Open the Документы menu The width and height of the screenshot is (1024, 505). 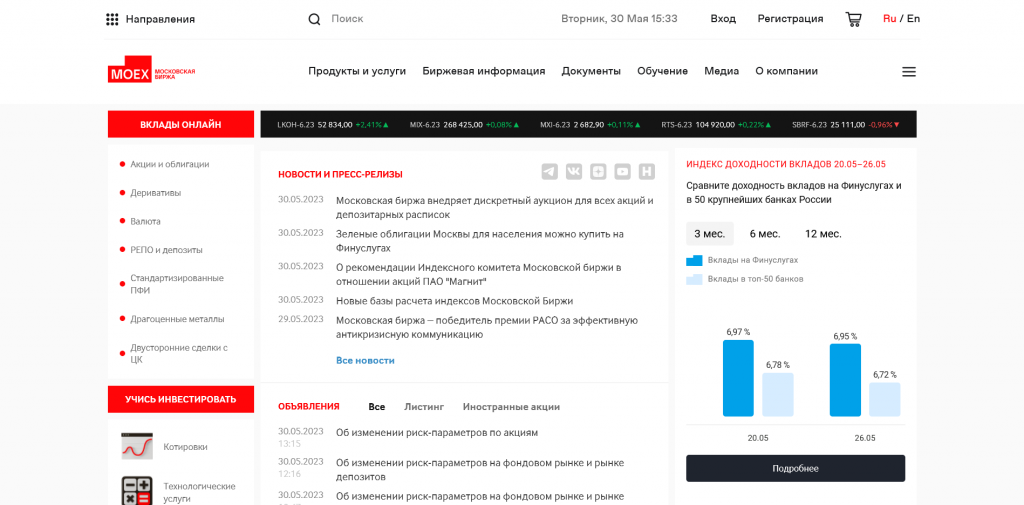pos(591,71)
